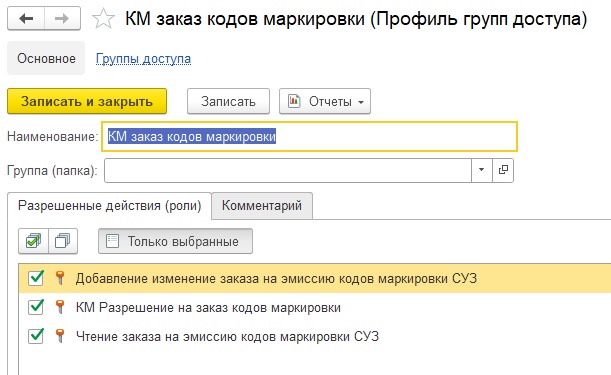Check all roles icon button
This screenshot has width=611, height=375.
[x=34, y=241]
